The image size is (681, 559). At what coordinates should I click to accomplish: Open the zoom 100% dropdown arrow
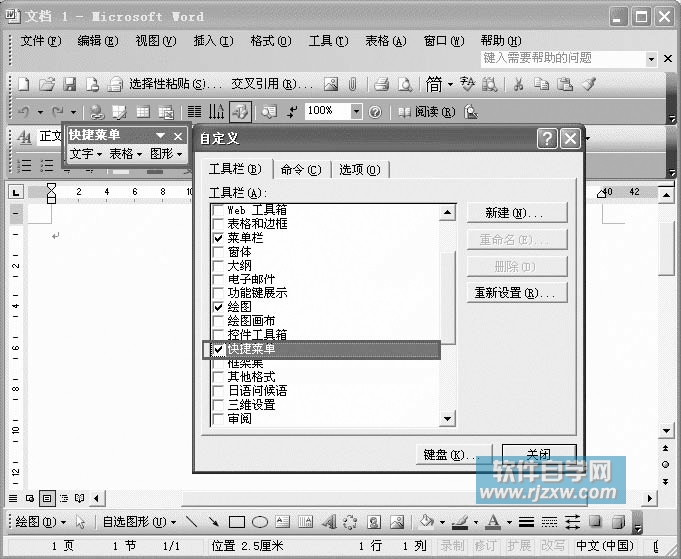tap(356, 112)
